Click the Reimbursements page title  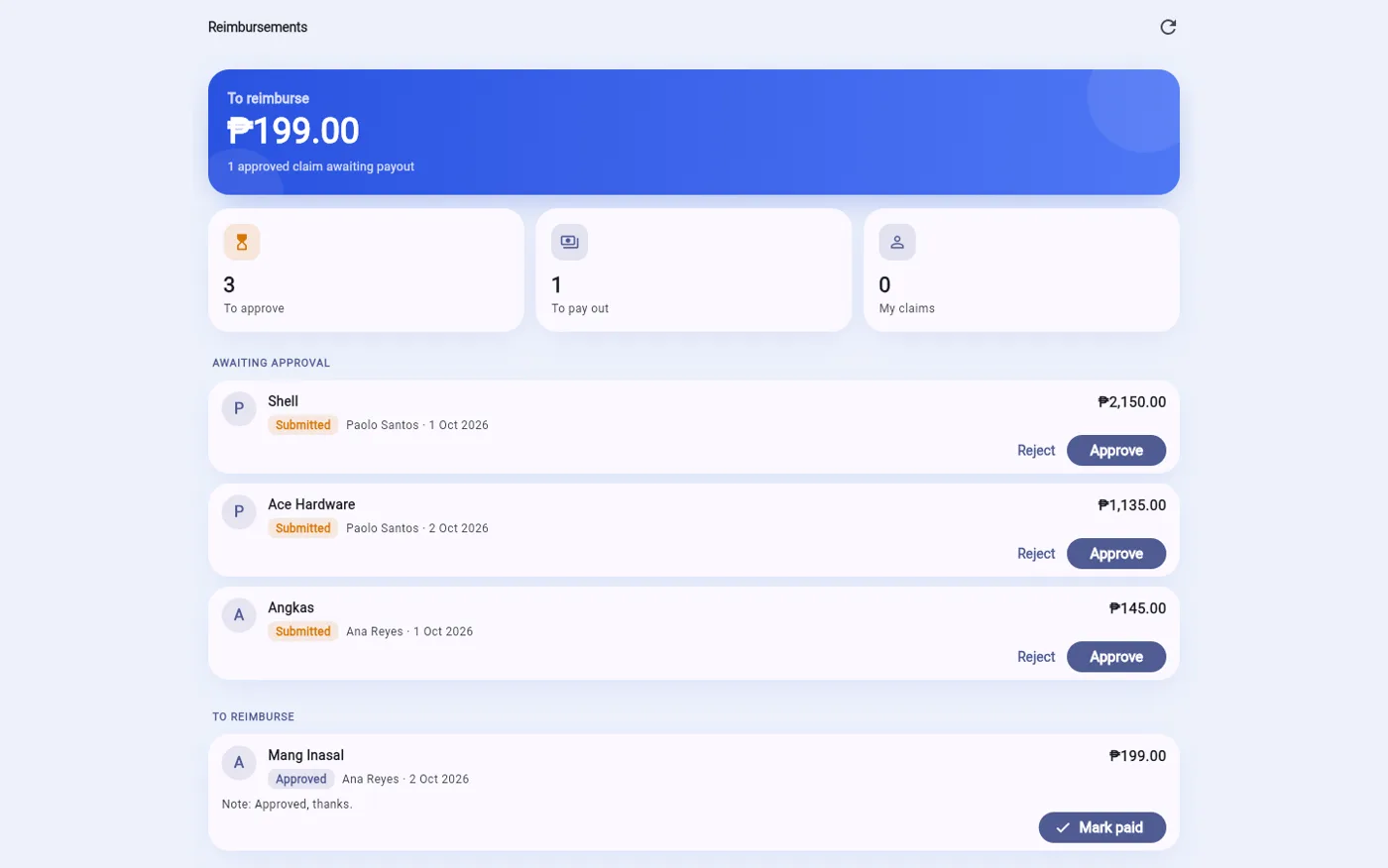point(258,27)
